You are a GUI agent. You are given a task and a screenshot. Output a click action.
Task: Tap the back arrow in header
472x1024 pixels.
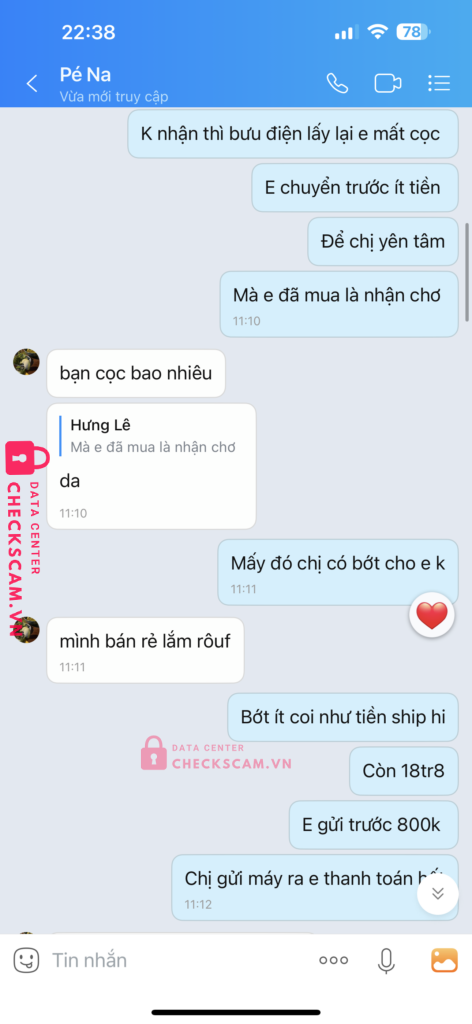(x=31, y=84)
